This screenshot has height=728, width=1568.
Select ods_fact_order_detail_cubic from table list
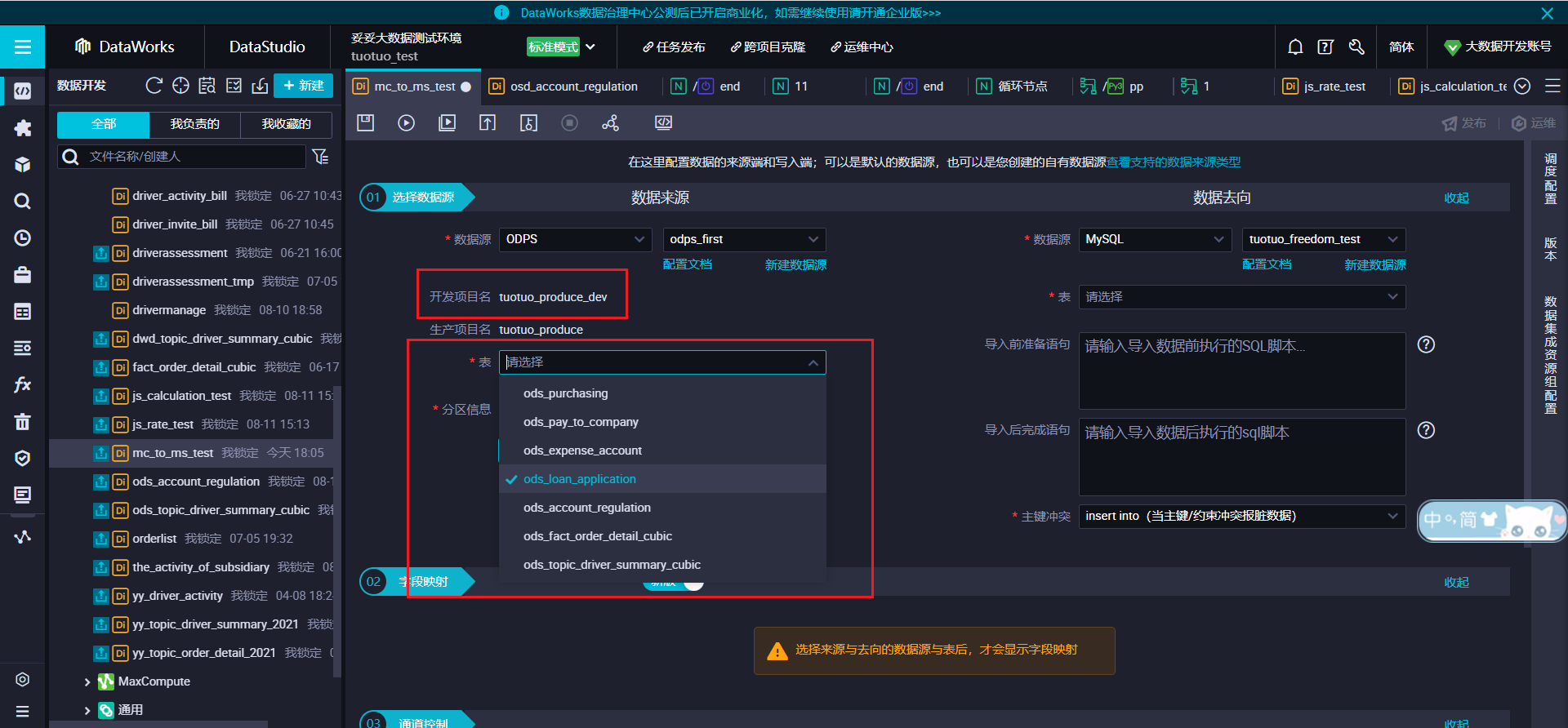click(x=662, y=536)
